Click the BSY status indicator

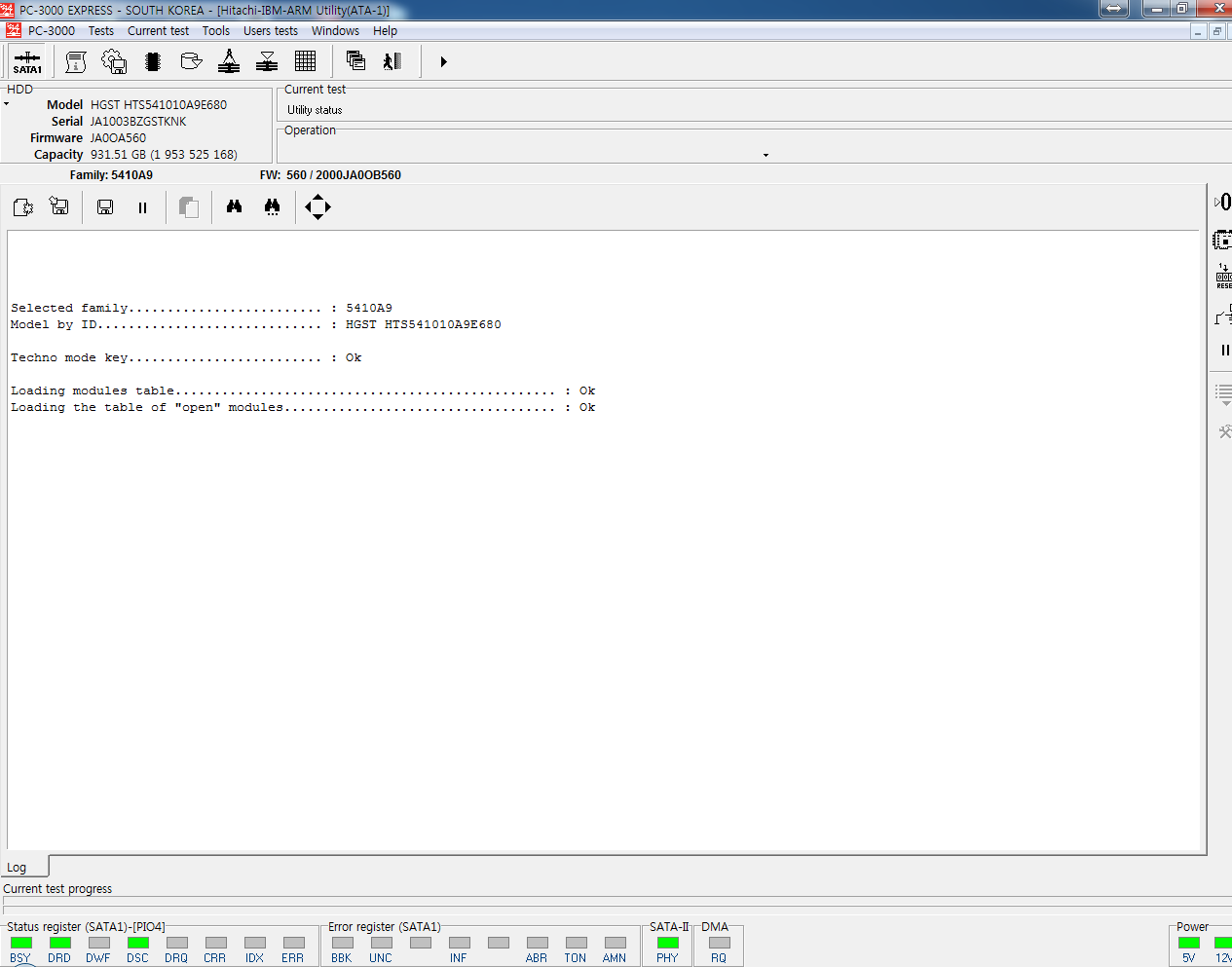pos(20,943)
